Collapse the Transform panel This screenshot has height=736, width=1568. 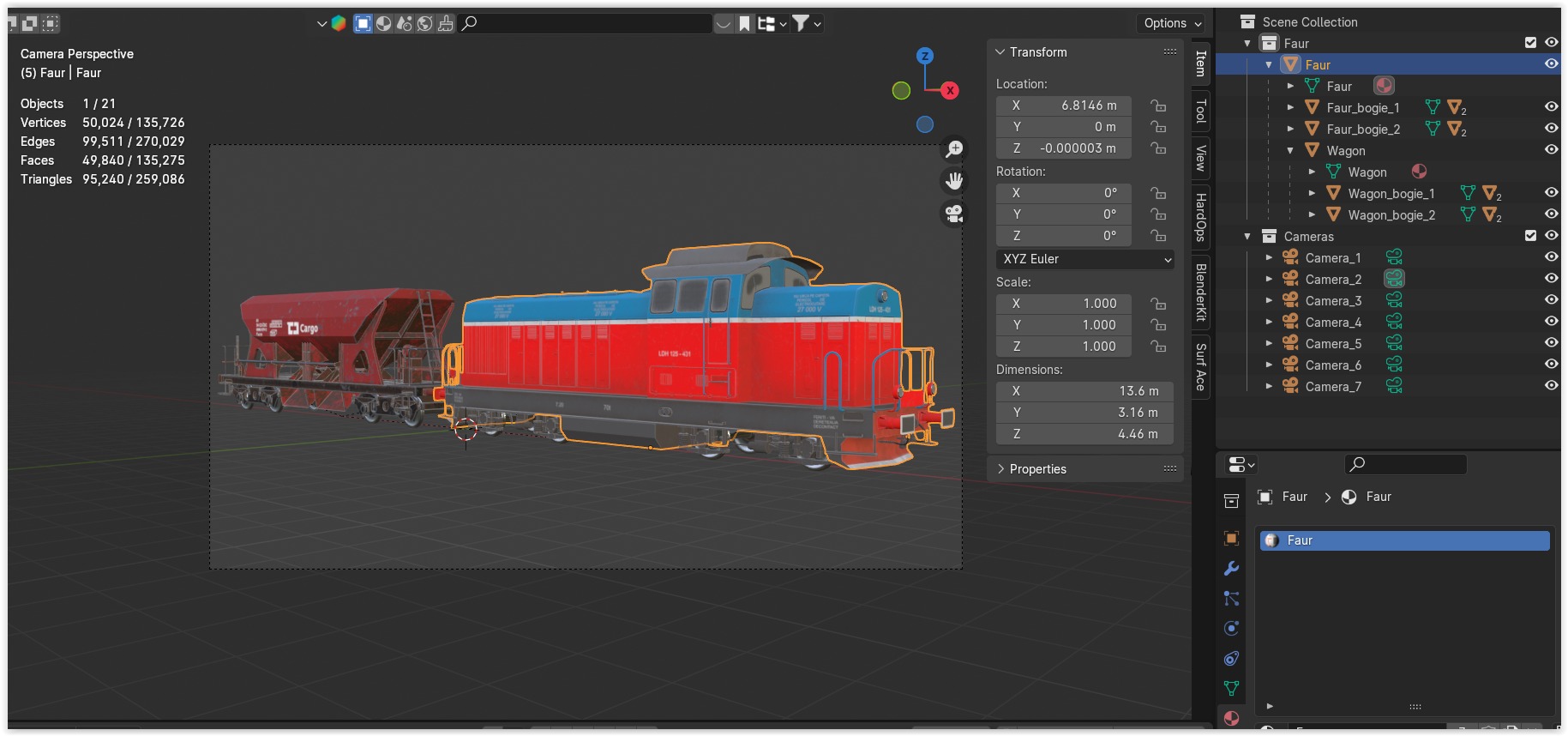point(1000,52)
